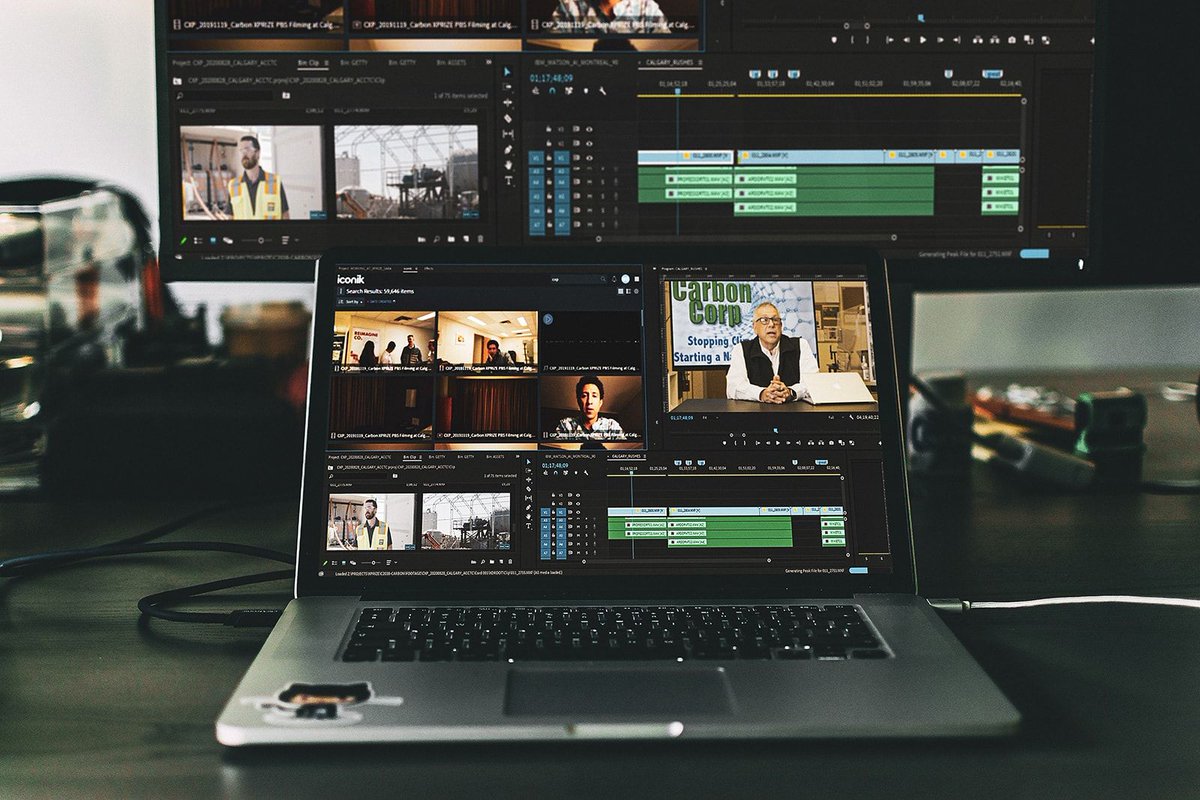Click the notification bell icon in iconik

click(613, 279)
